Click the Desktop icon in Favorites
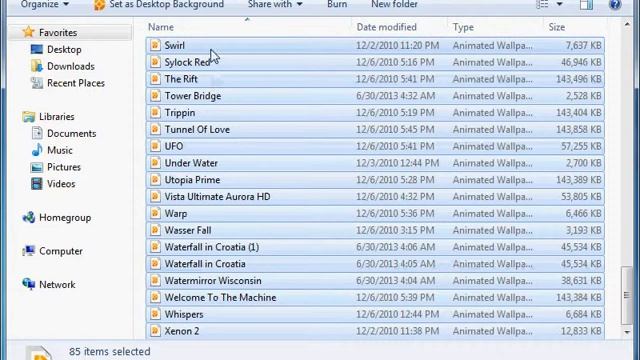 [x=36, y=49]
